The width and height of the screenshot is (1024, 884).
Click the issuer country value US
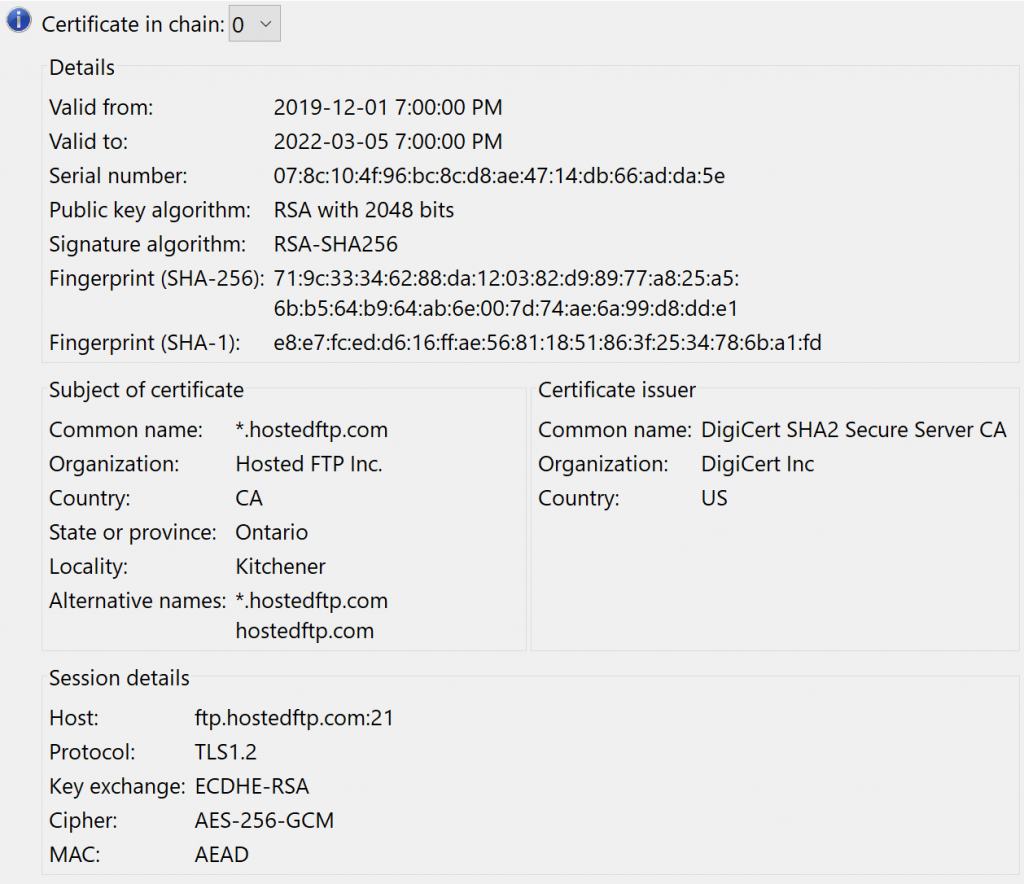pyautogui.click(x=714, y=498)
